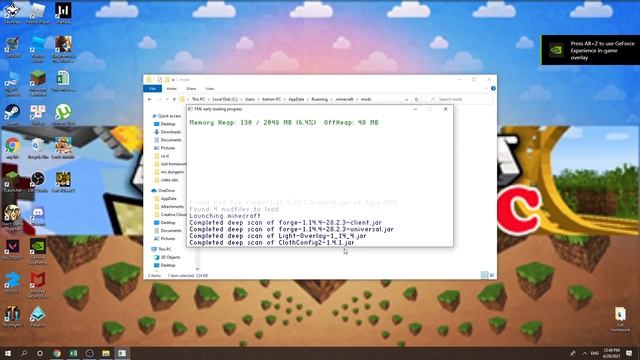Image resolution: width=640 pixels, height=360 pixels.
Task: Expand the Explorer ribbon chevron
Action: coord(486,89)
